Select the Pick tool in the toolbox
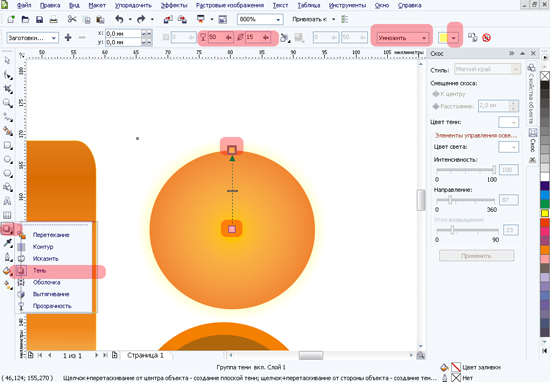This screenshot has height=382, width=550. [7, 61]
